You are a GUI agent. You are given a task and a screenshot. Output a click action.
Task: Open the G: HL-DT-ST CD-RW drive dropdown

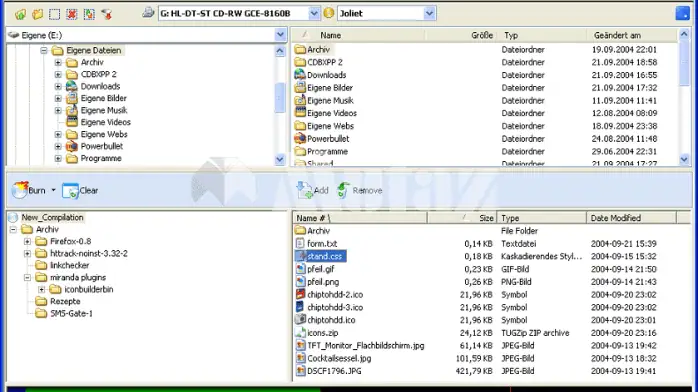314,13
